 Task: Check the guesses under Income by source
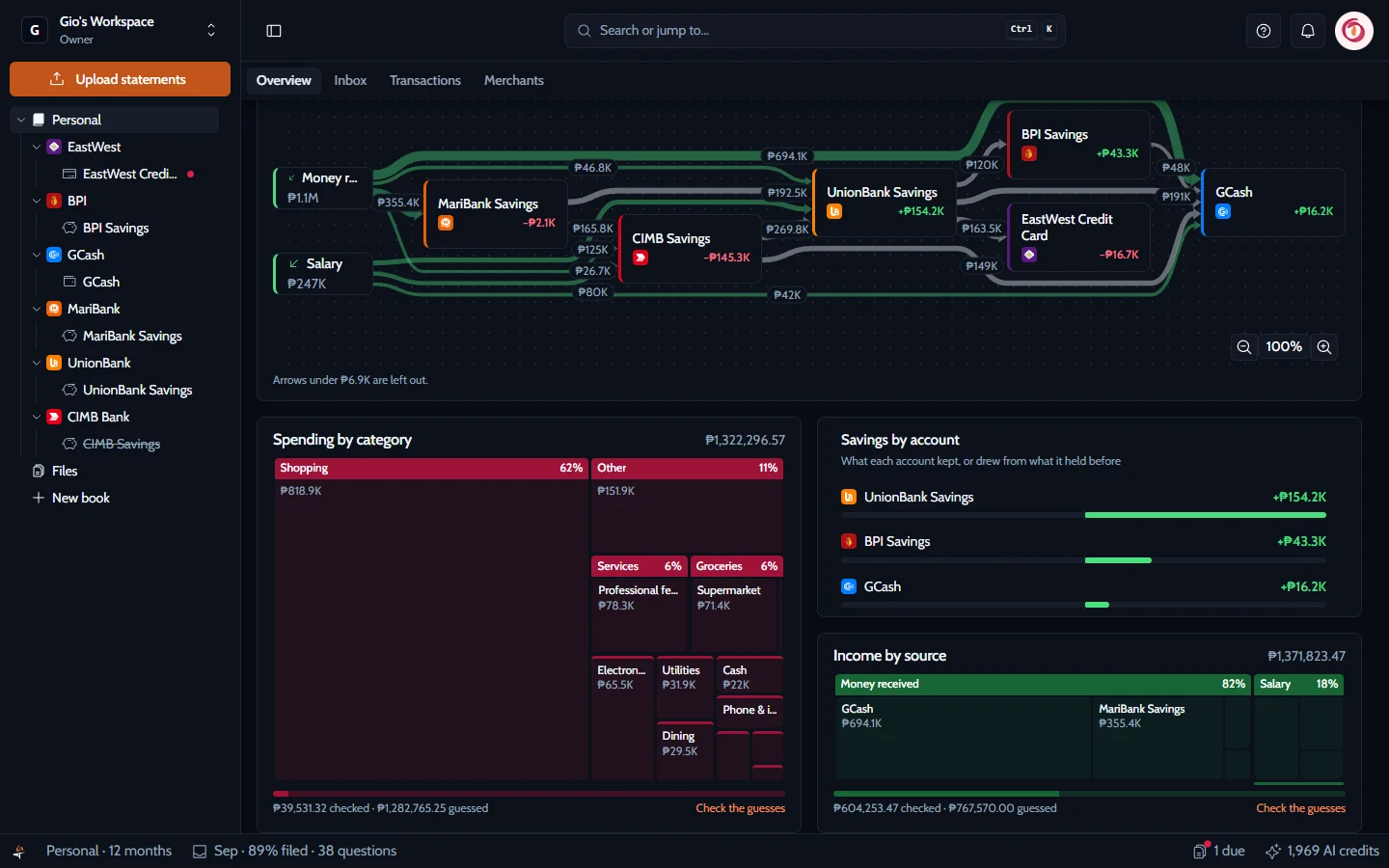click(1300, 808)
